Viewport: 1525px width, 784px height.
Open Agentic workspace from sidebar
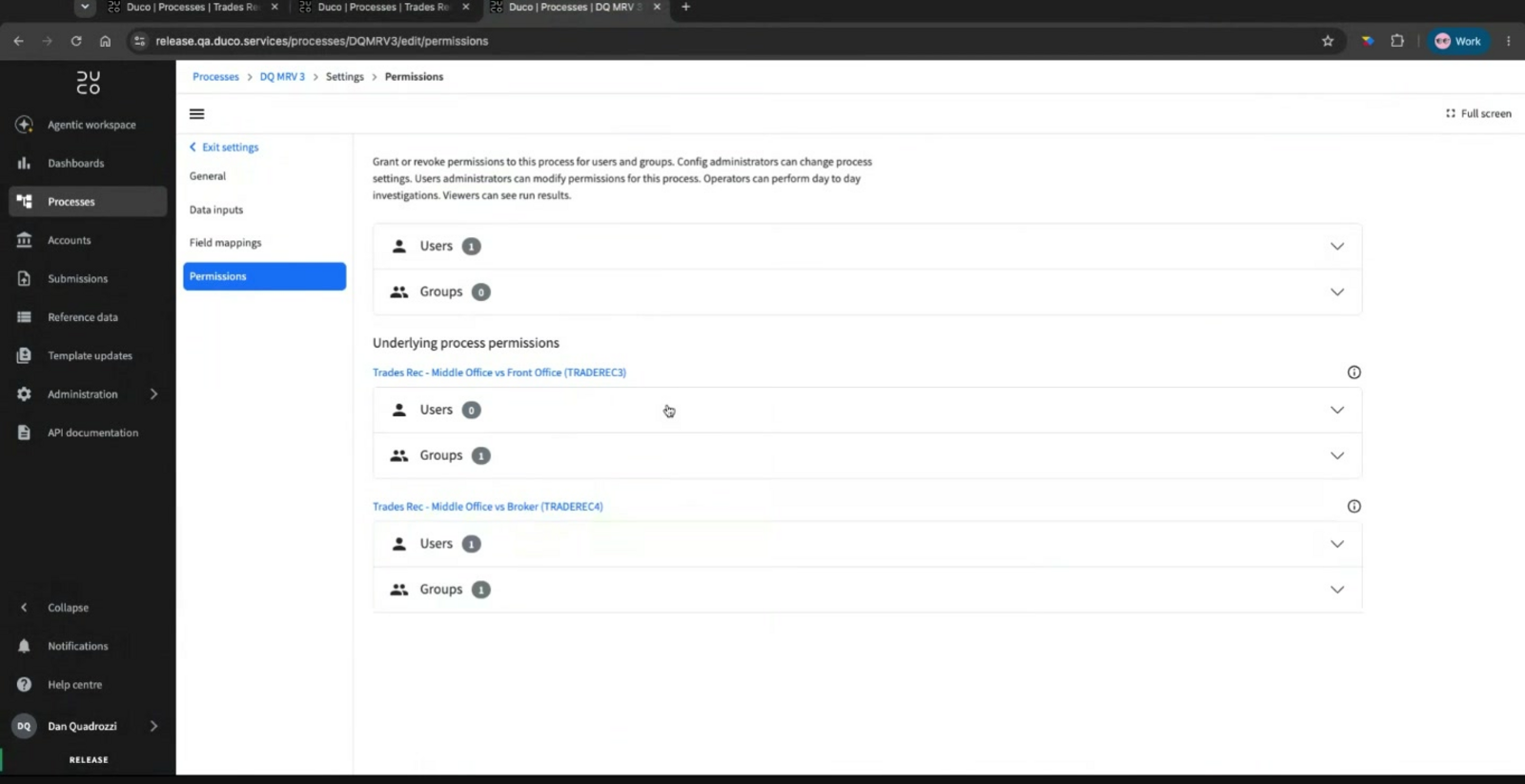(x=88, y=125)
